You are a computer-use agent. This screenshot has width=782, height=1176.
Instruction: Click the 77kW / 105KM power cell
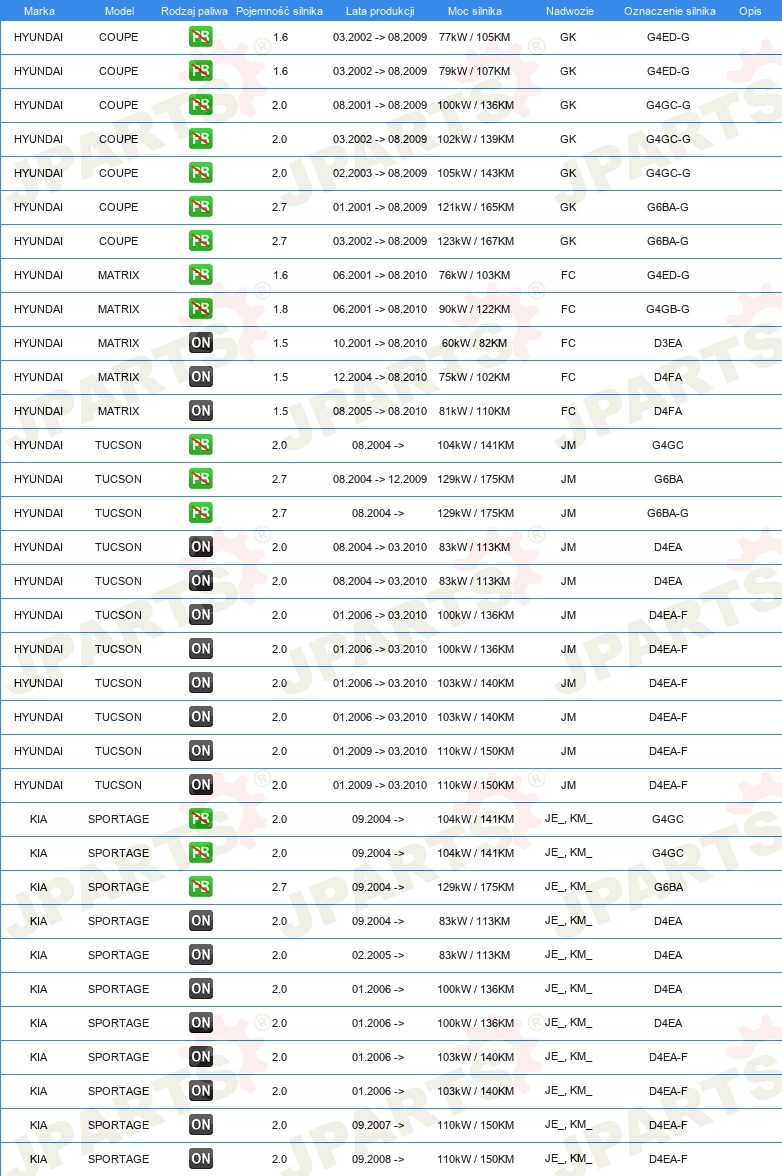(475, 37)
